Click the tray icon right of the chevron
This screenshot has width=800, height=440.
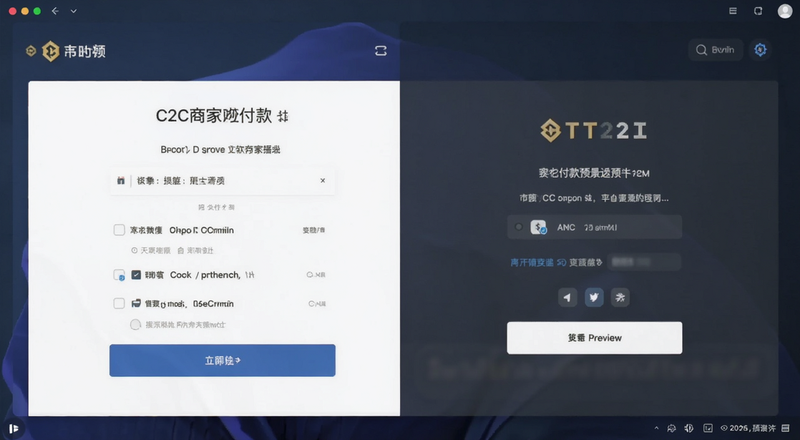(x=672, y=428)
